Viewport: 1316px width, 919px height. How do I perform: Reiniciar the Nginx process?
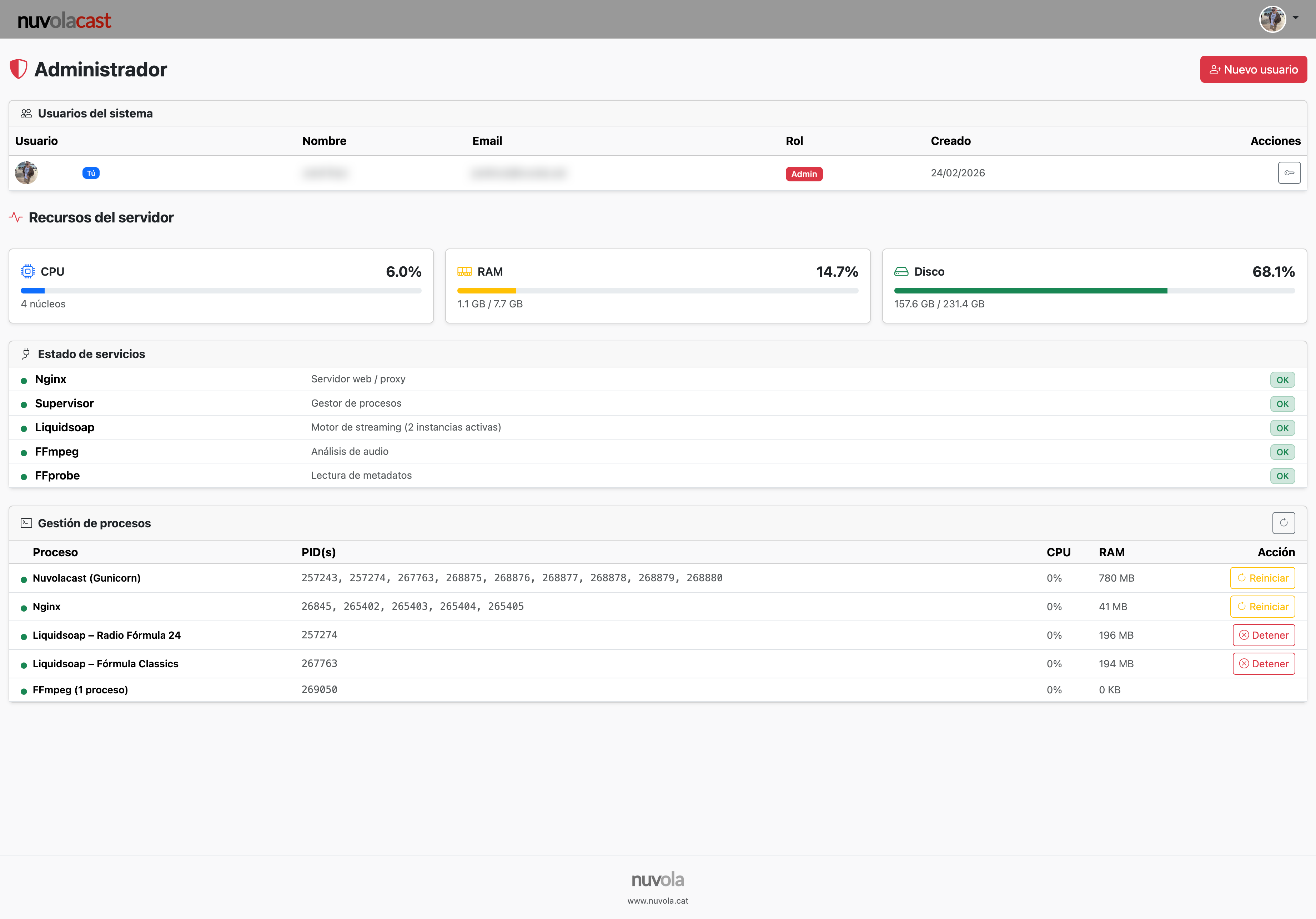1262,607
